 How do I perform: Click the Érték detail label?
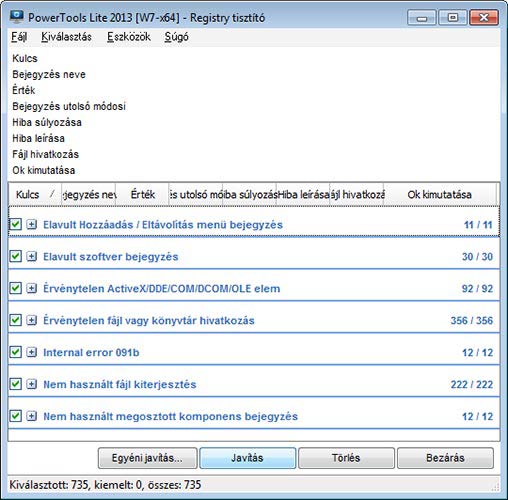[x=23, y=90]
